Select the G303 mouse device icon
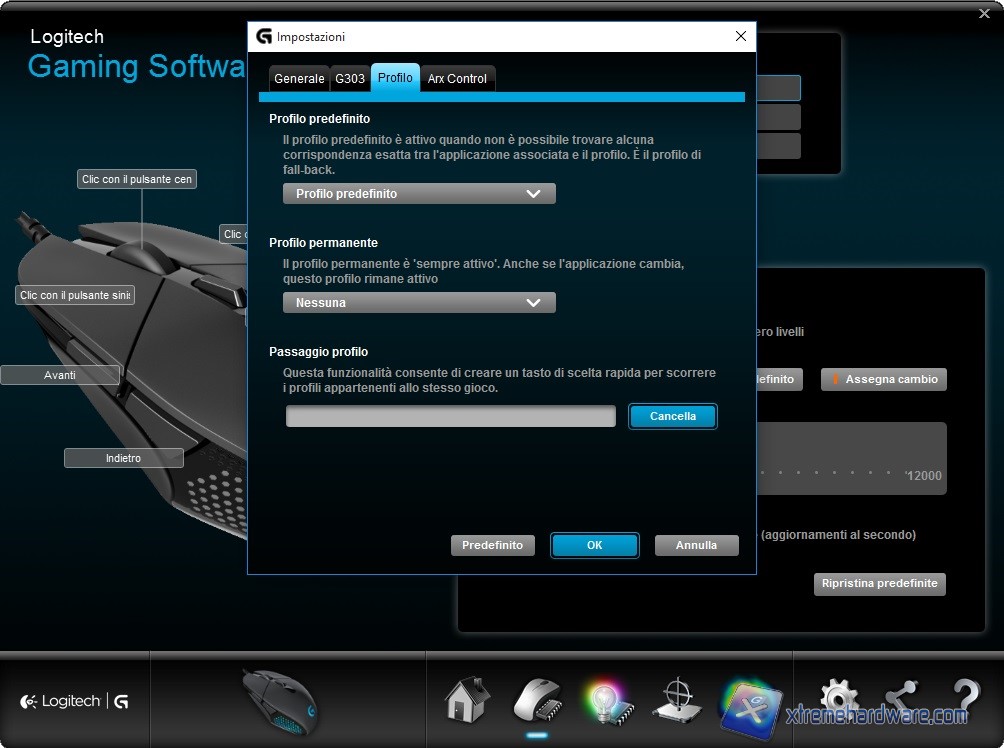Viewport: 1004px width, 748px height. [x=280, y=699]
